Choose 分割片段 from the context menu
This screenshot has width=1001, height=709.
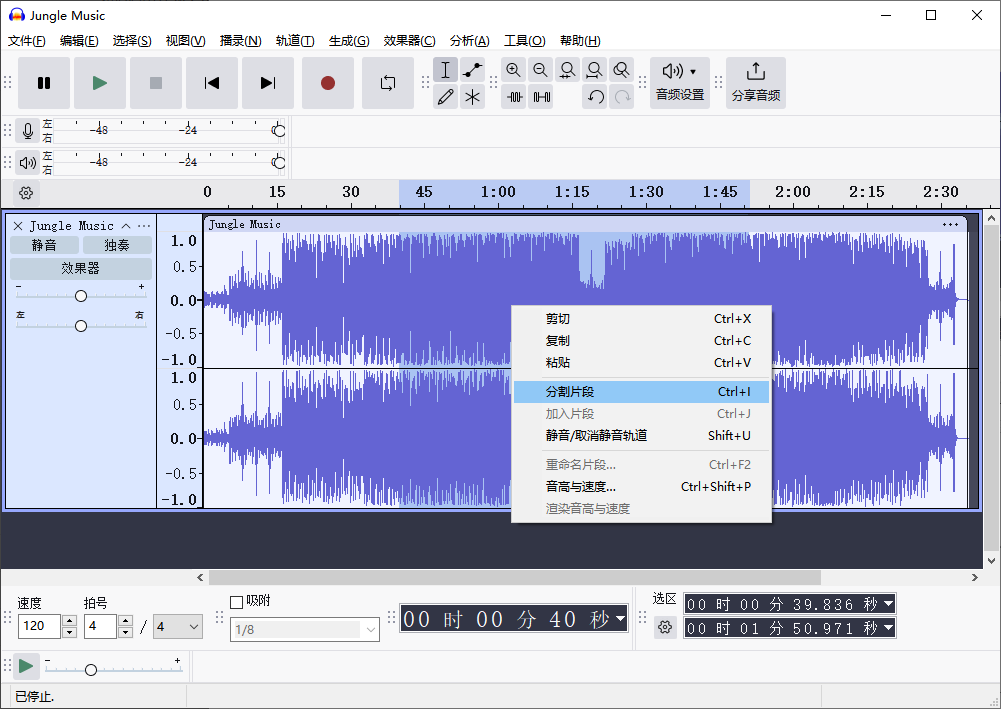coord(570,392)
